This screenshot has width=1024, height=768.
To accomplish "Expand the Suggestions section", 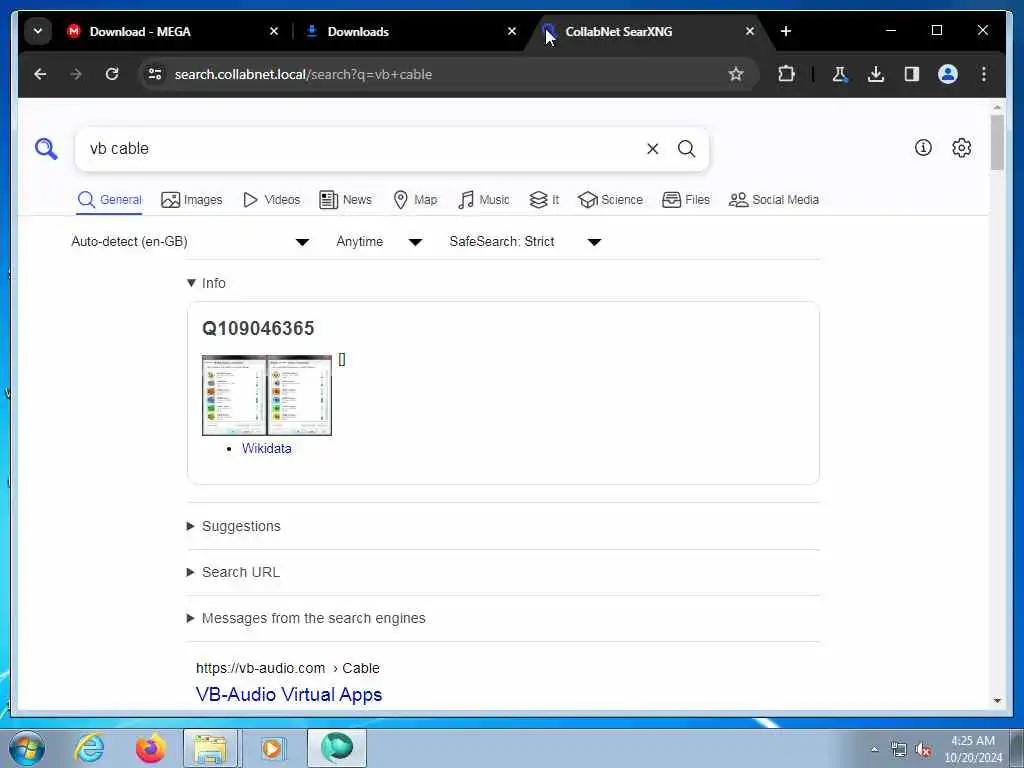I will point(234,526).
